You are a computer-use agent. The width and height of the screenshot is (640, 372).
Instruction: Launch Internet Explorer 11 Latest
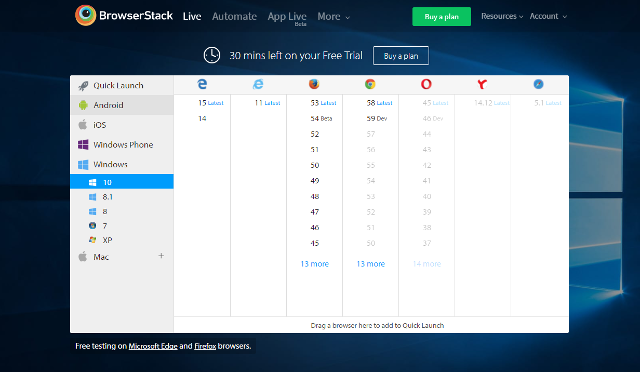click(x=267, y=103)
